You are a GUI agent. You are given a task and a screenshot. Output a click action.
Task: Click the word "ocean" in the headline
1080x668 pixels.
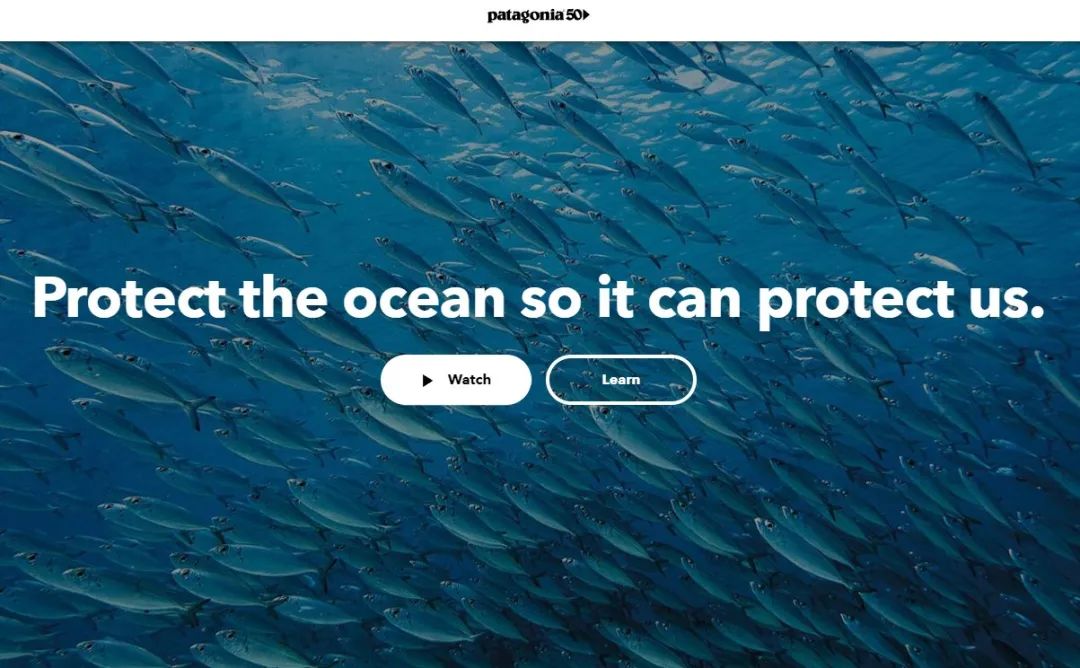(x=424, y=301)
